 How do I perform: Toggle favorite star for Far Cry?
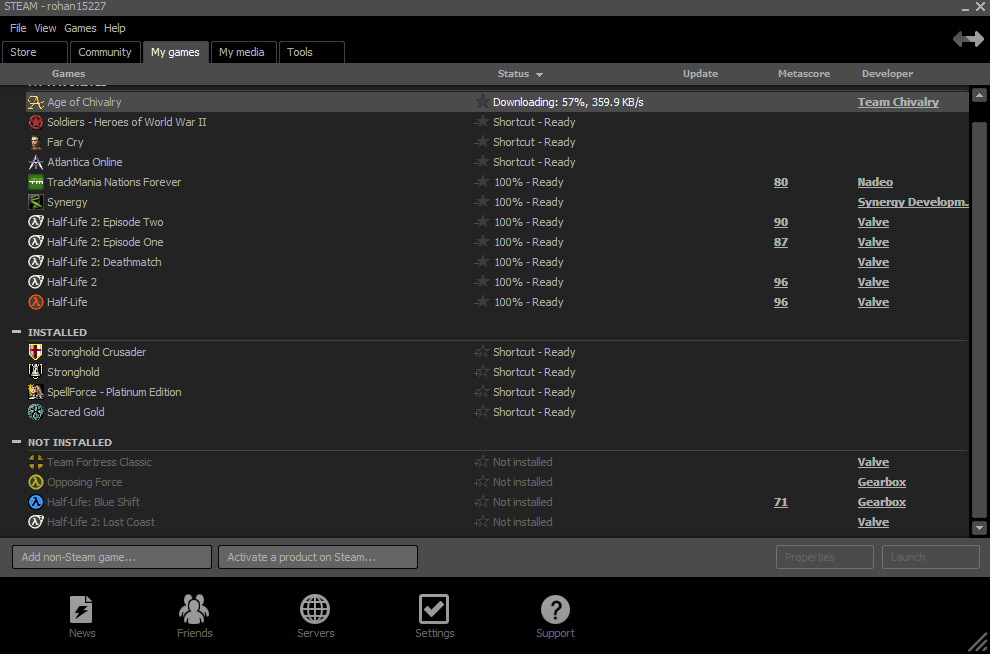481,142
